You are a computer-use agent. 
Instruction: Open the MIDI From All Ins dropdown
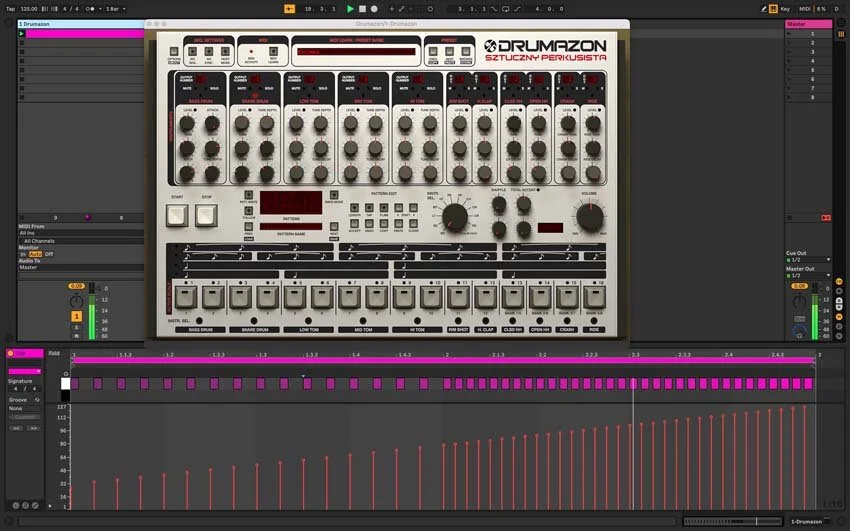[x=81, y=233]
